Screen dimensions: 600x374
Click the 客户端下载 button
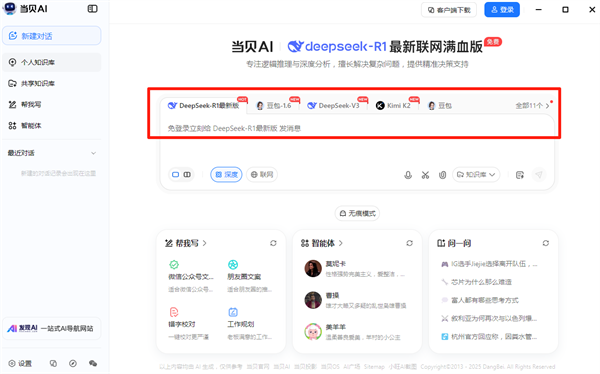coord(449,10)
